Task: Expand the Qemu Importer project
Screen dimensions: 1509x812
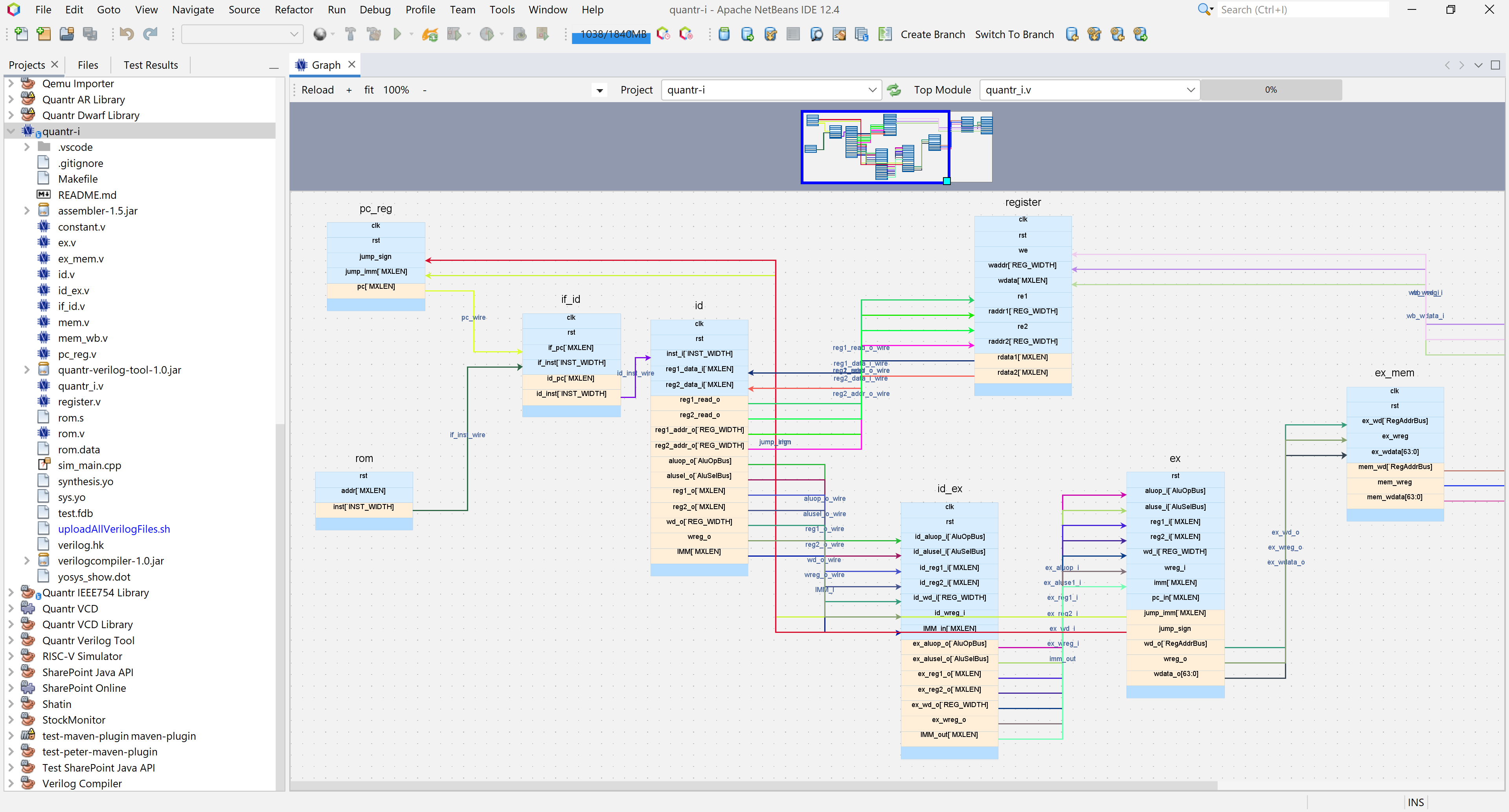Action: [11, 83]
